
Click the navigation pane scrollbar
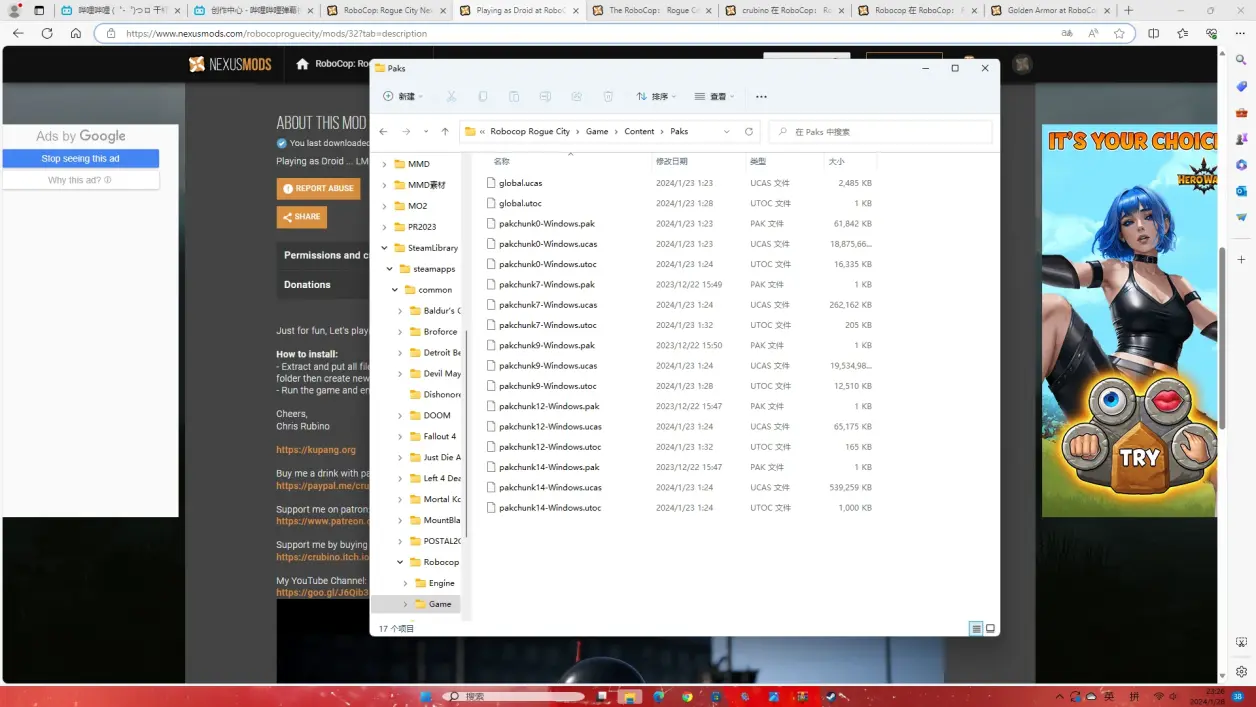pyautogui.click(x=466, y=432)
